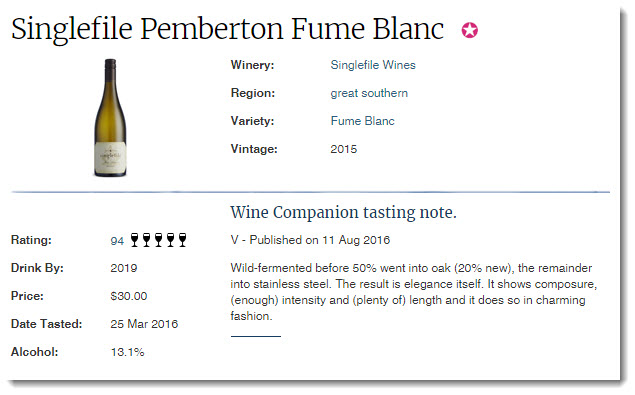Click the 94 rating score

[117, 241]
